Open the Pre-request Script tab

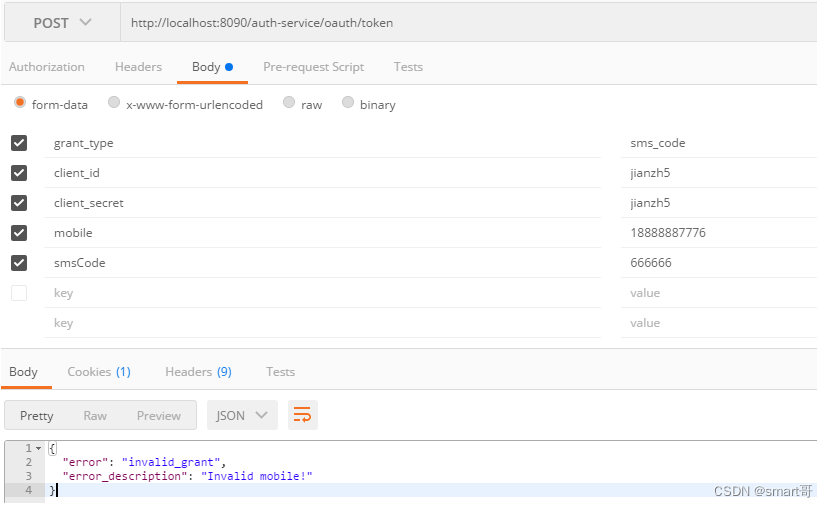[314, 67]
